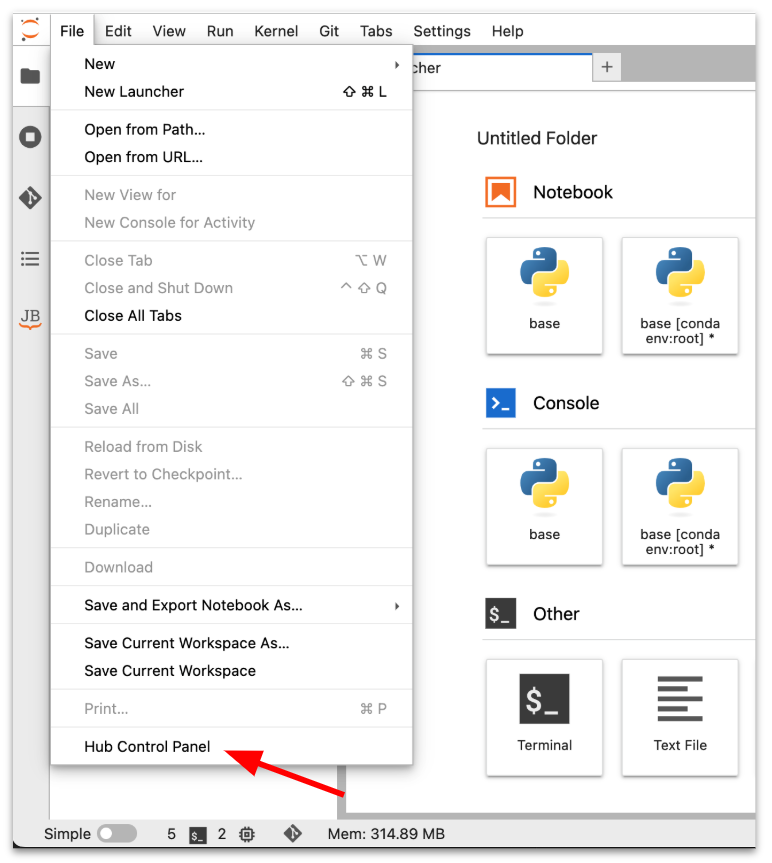Create a new Text File from launcher
This screenshot has width=772, height=863.
[x=680, y=716]
